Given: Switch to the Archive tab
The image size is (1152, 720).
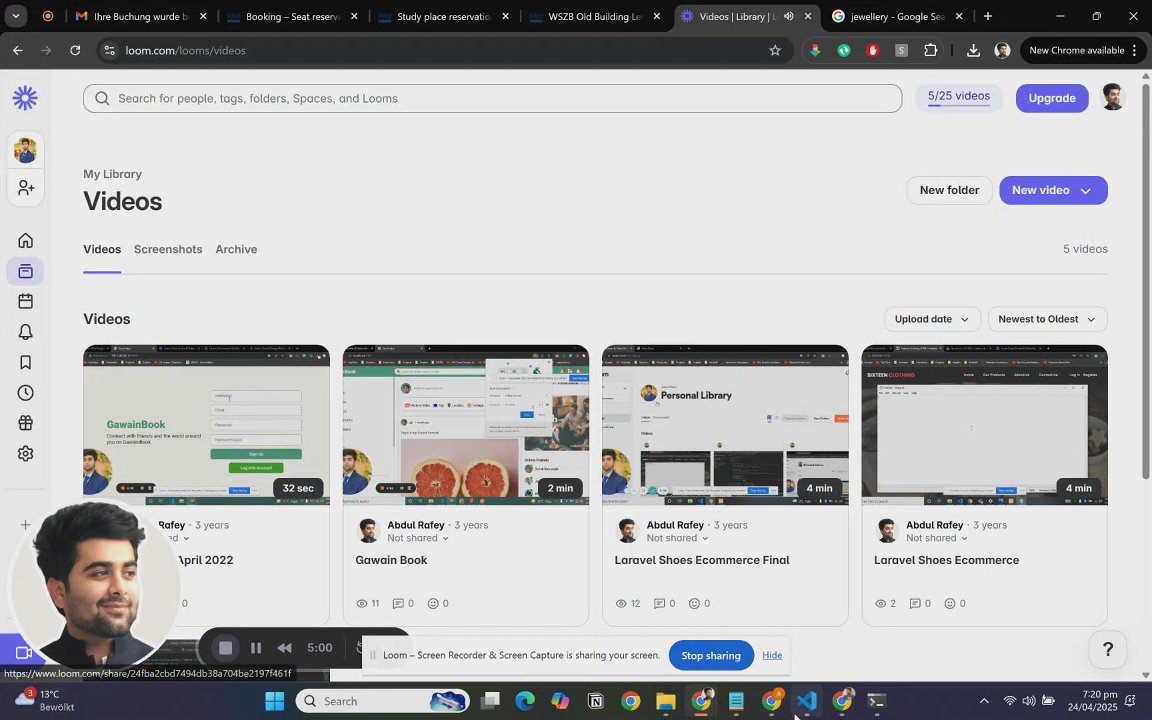Looking at the screenshot, I should 236,250.
